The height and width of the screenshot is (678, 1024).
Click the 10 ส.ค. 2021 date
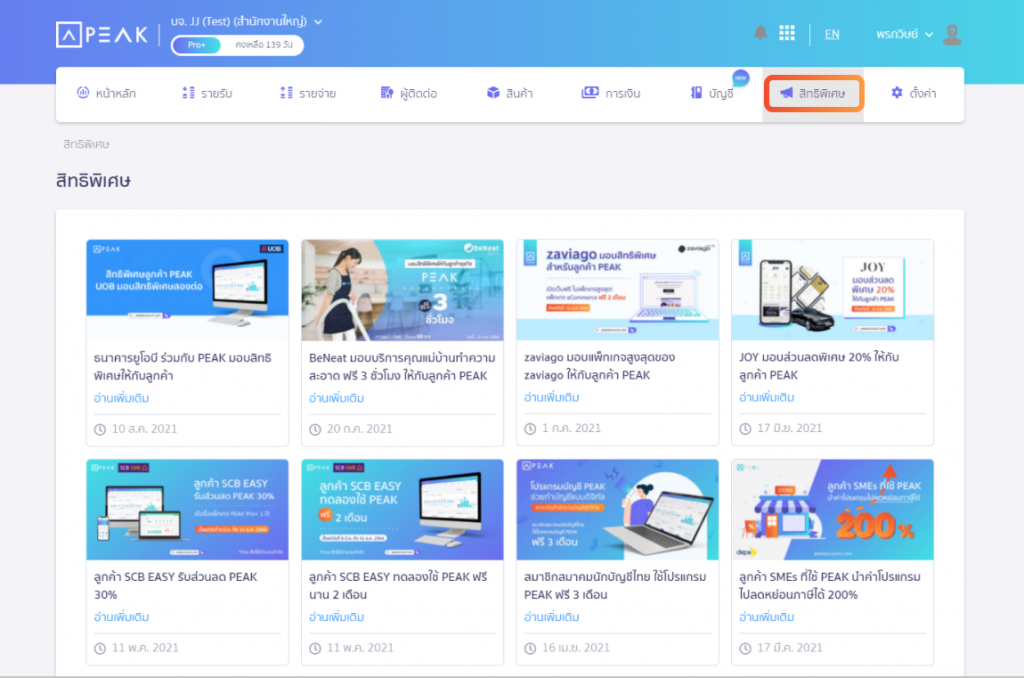point(144,429)
